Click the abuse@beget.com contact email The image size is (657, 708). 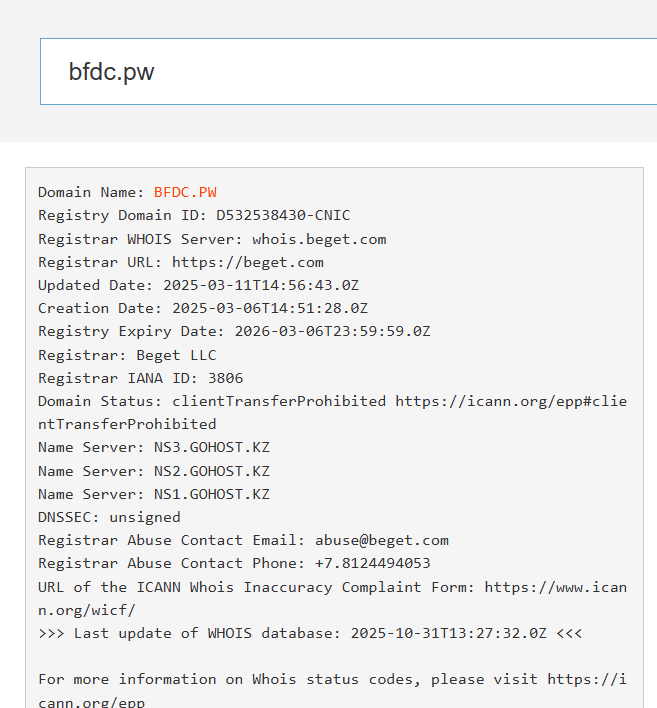point(382,540)
